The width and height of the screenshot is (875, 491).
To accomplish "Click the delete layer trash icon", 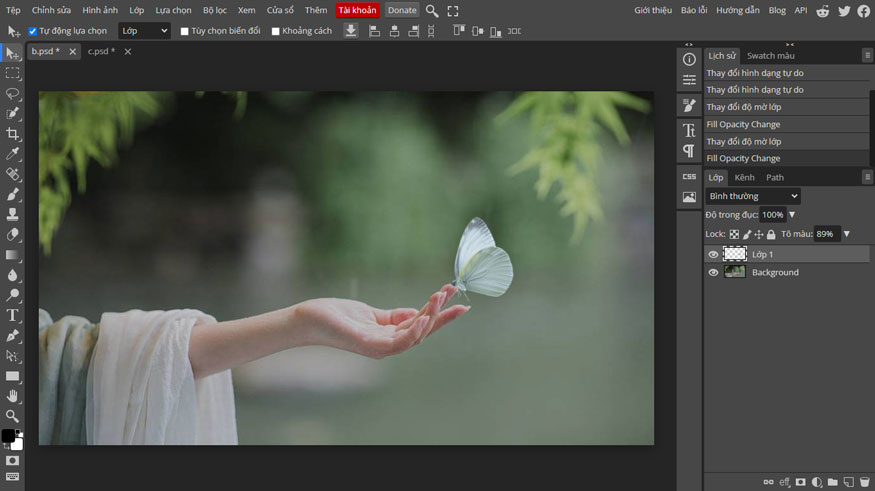I will point(865,482).
